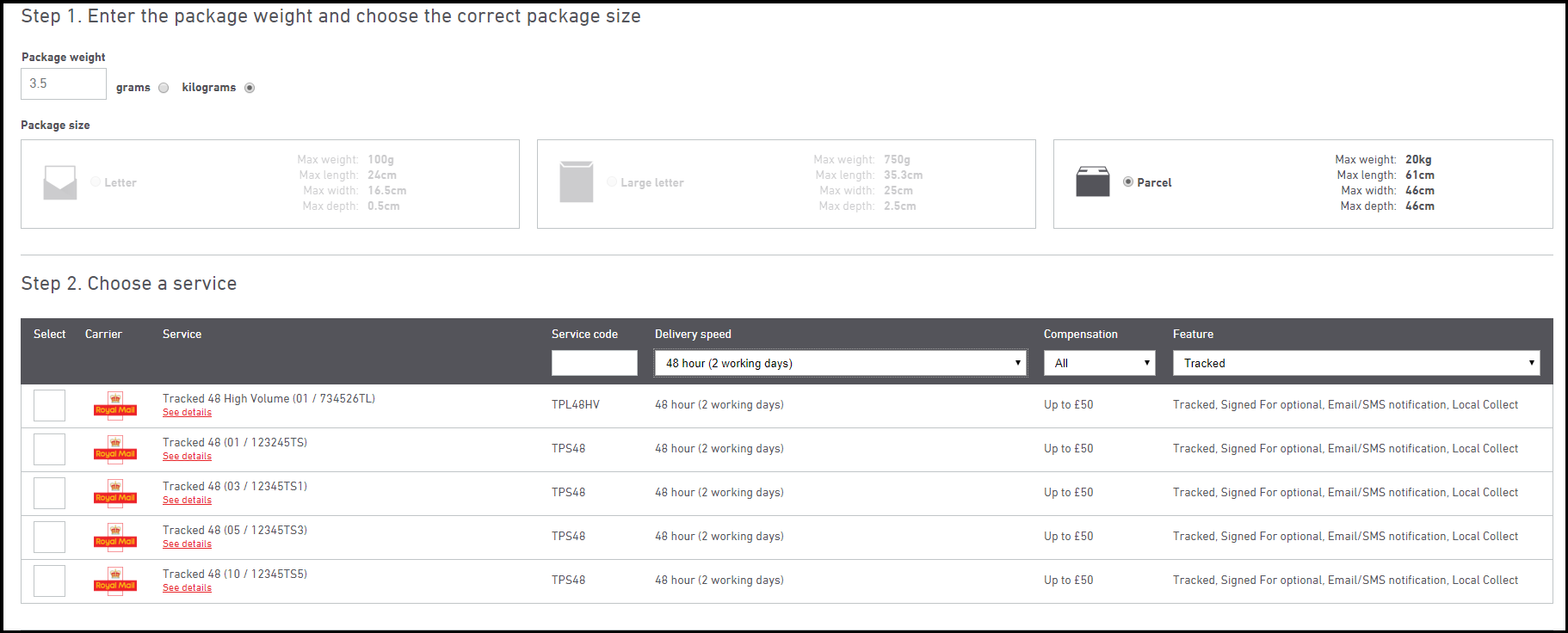
Task: Click the Parcel package box icon
Action: [1092, 181]
